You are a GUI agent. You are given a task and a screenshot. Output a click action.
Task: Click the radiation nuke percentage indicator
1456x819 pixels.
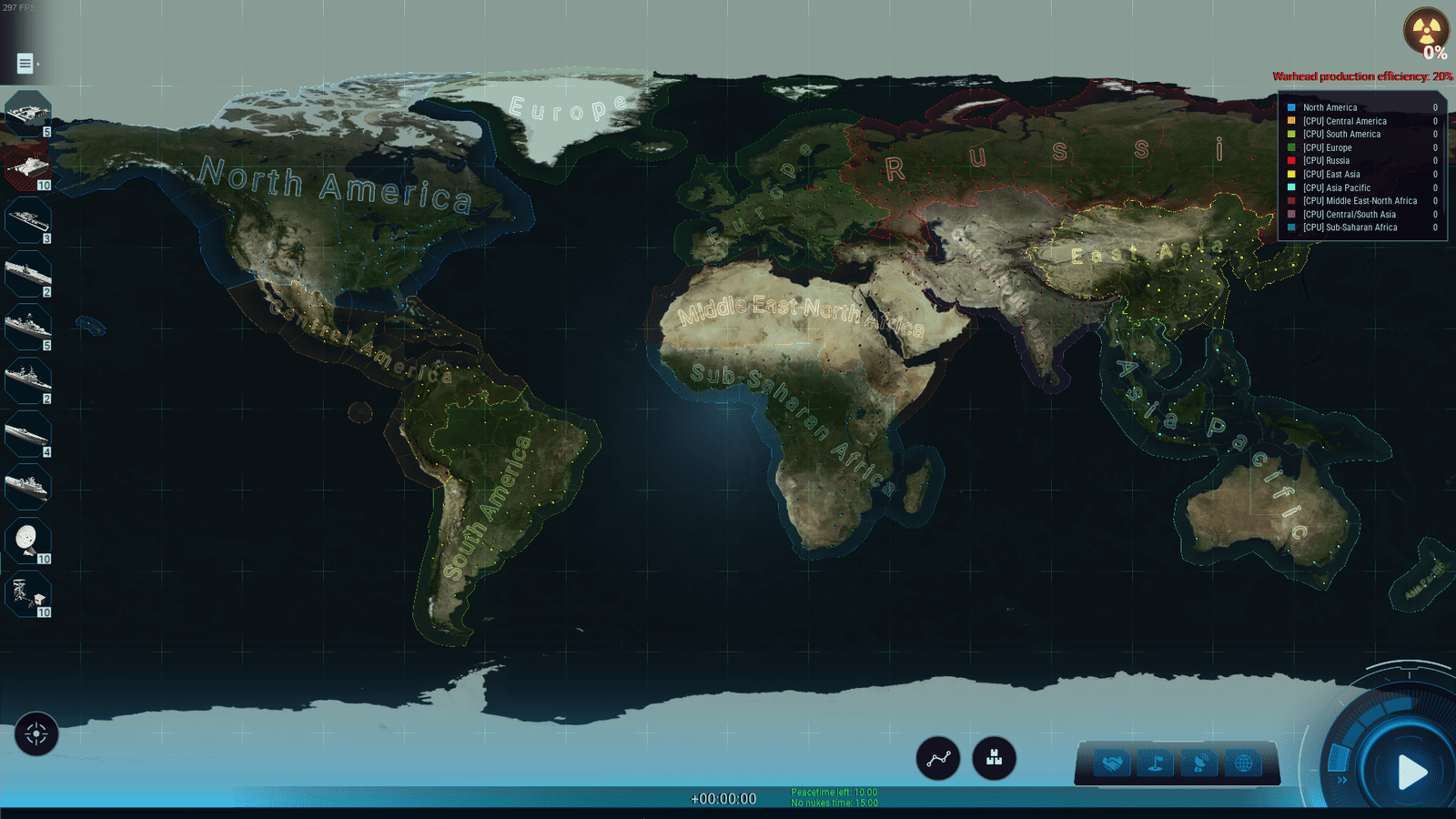click(1427, 33)
